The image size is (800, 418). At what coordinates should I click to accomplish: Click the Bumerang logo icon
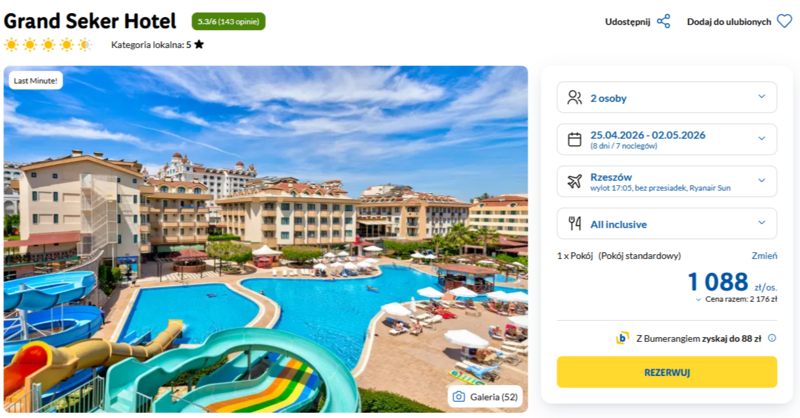tap(622, 338)
